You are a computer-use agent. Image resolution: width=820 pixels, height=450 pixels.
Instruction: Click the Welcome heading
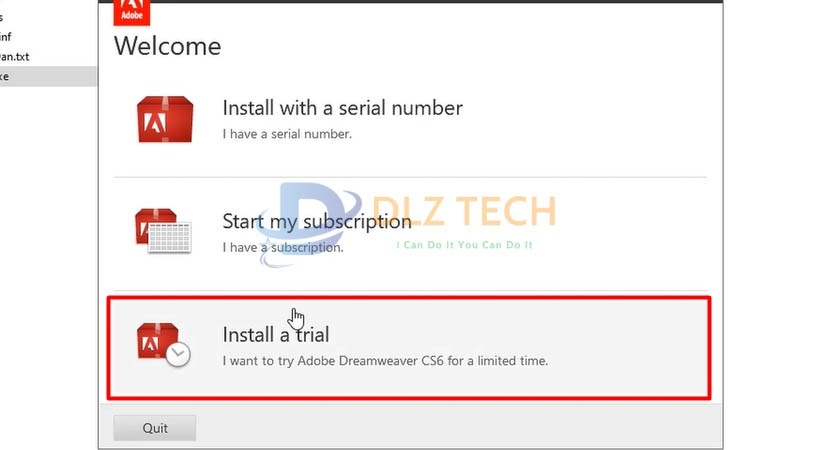(x=167, y=46)
